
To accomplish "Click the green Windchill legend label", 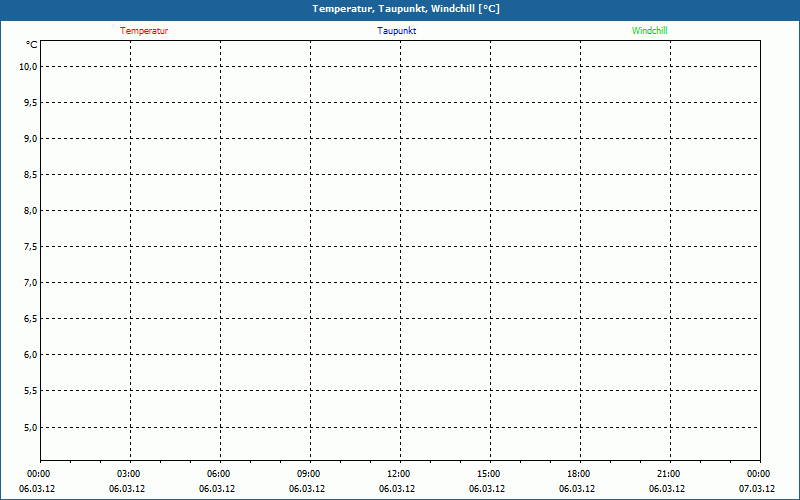I will [649, 31].
